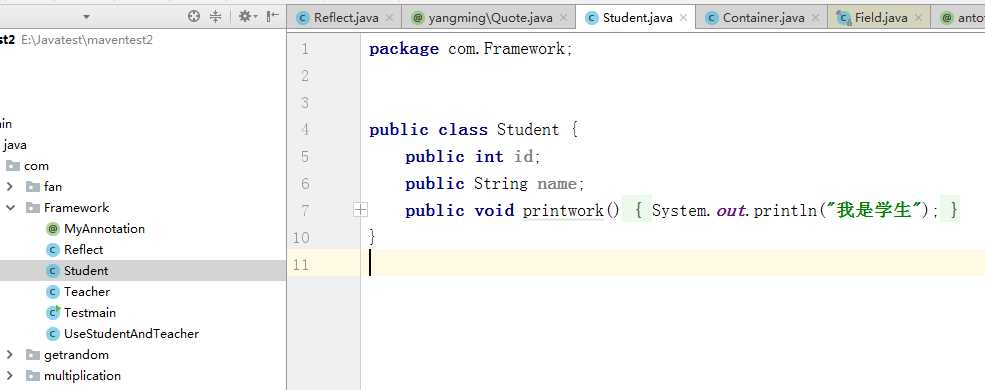985x390 pixels.
Task: Click line number 4 in the gutter
Action: (x=305, y=130)
